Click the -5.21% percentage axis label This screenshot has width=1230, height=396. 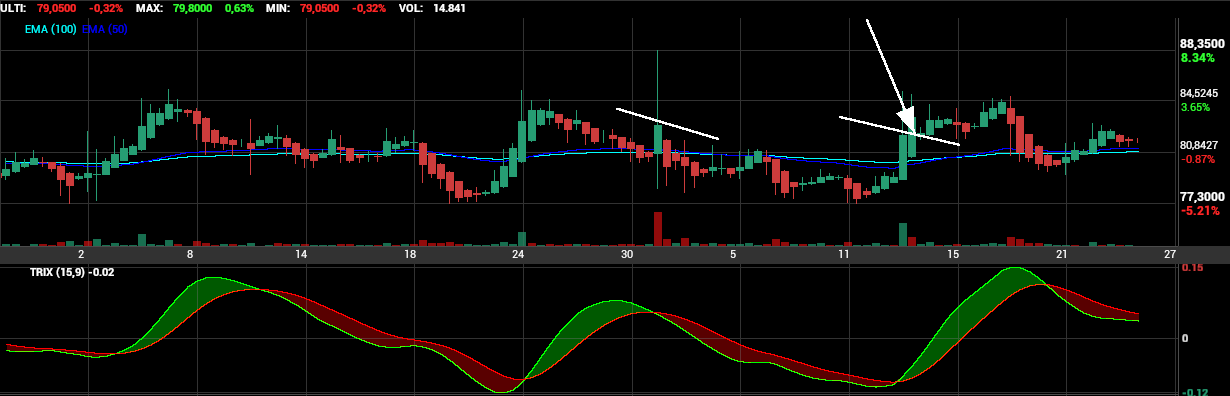(1200, 211)
